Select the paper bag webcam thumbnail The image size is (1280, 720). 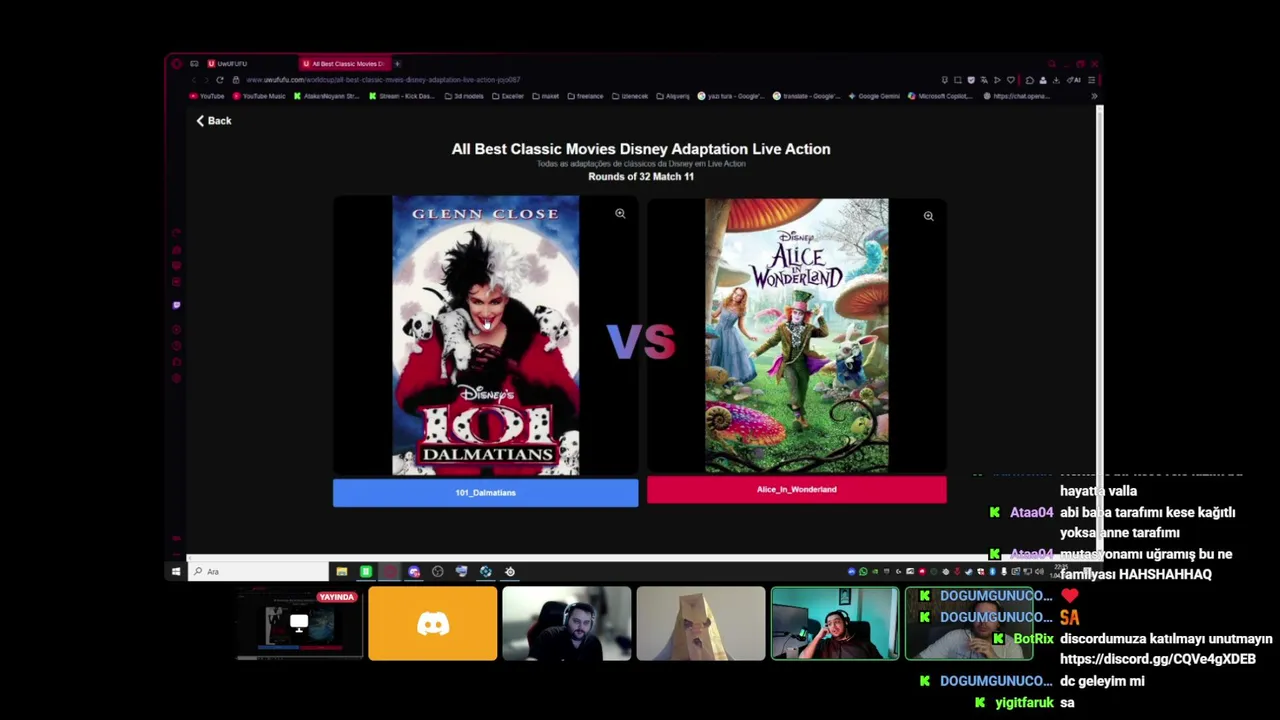coord(700,624)
